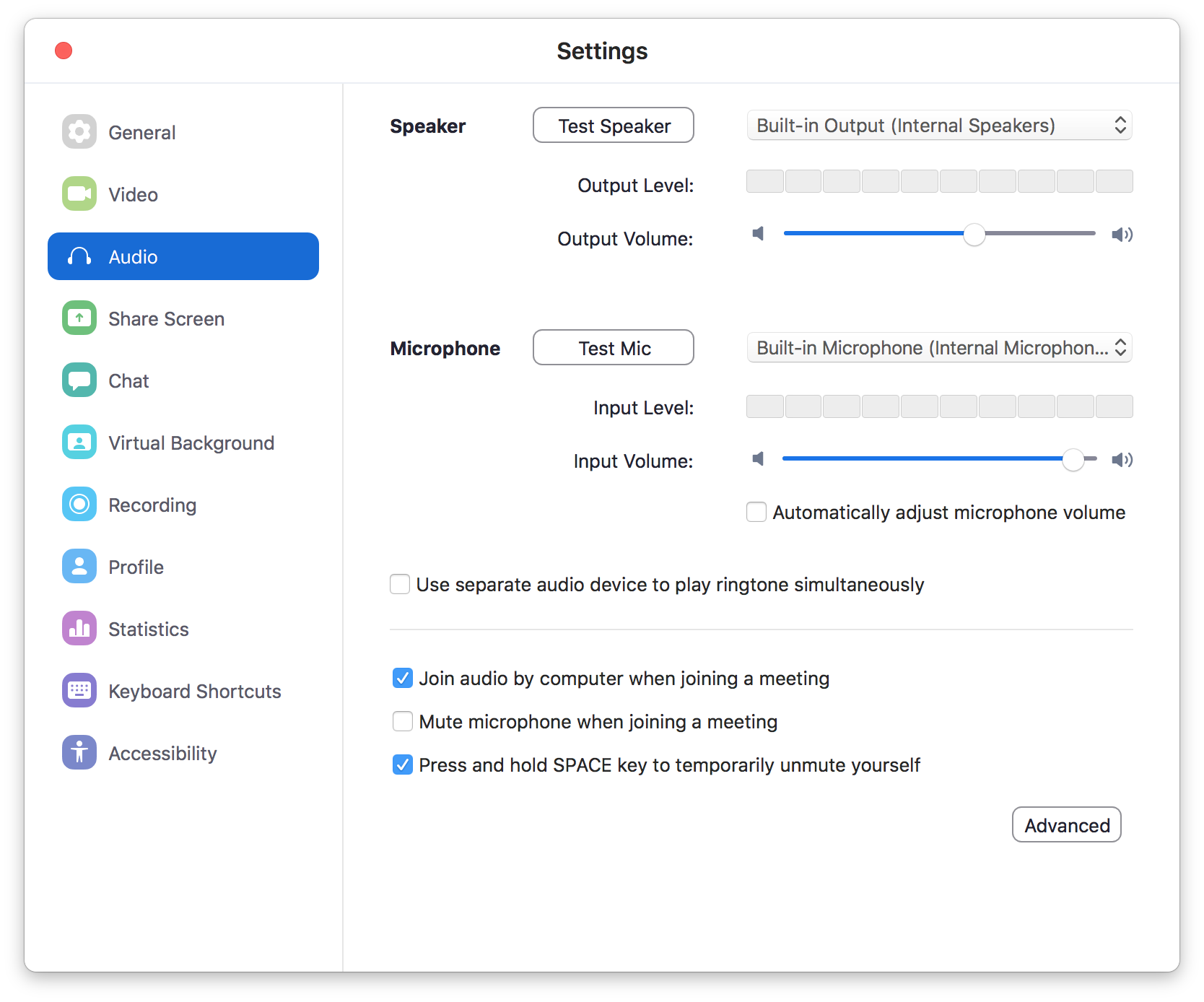Viewport: 1204px width, 1002px height.
Task: Click the Test Speaker button
Action: 613,125
